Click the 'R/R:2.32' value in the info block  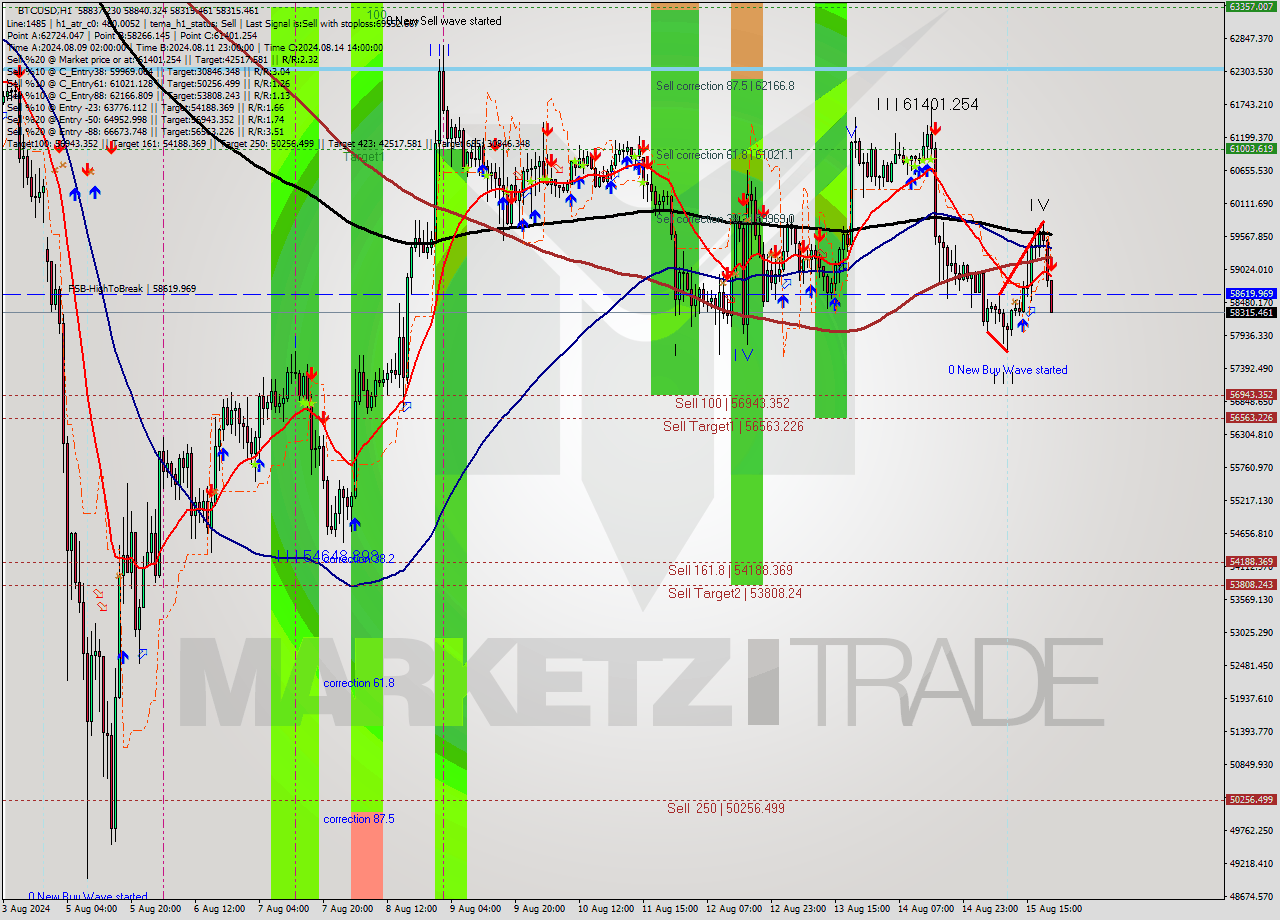click(298, 60)
